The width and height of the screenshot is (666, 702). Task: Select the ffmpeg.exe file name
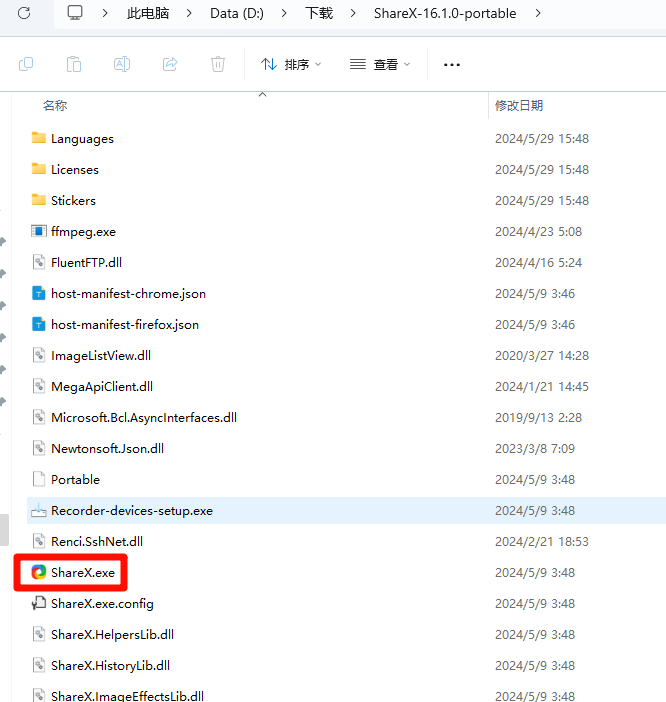click(x=83, y=231)
